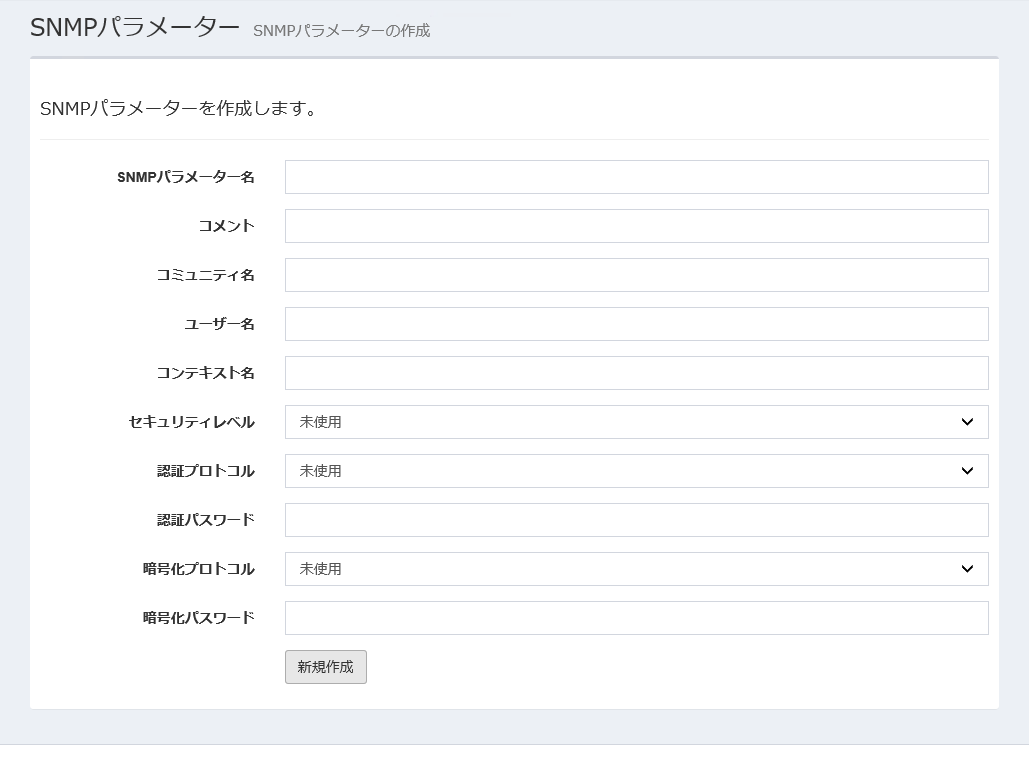The width and height of the screenshot is (1029, 775).
Task: Click the ユーザー名 label
Action: tap(219, 324)
